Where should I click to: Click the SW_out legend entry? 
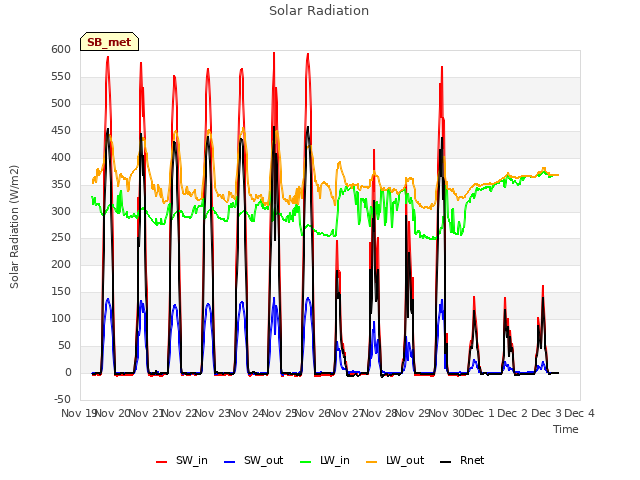[253, 460]
